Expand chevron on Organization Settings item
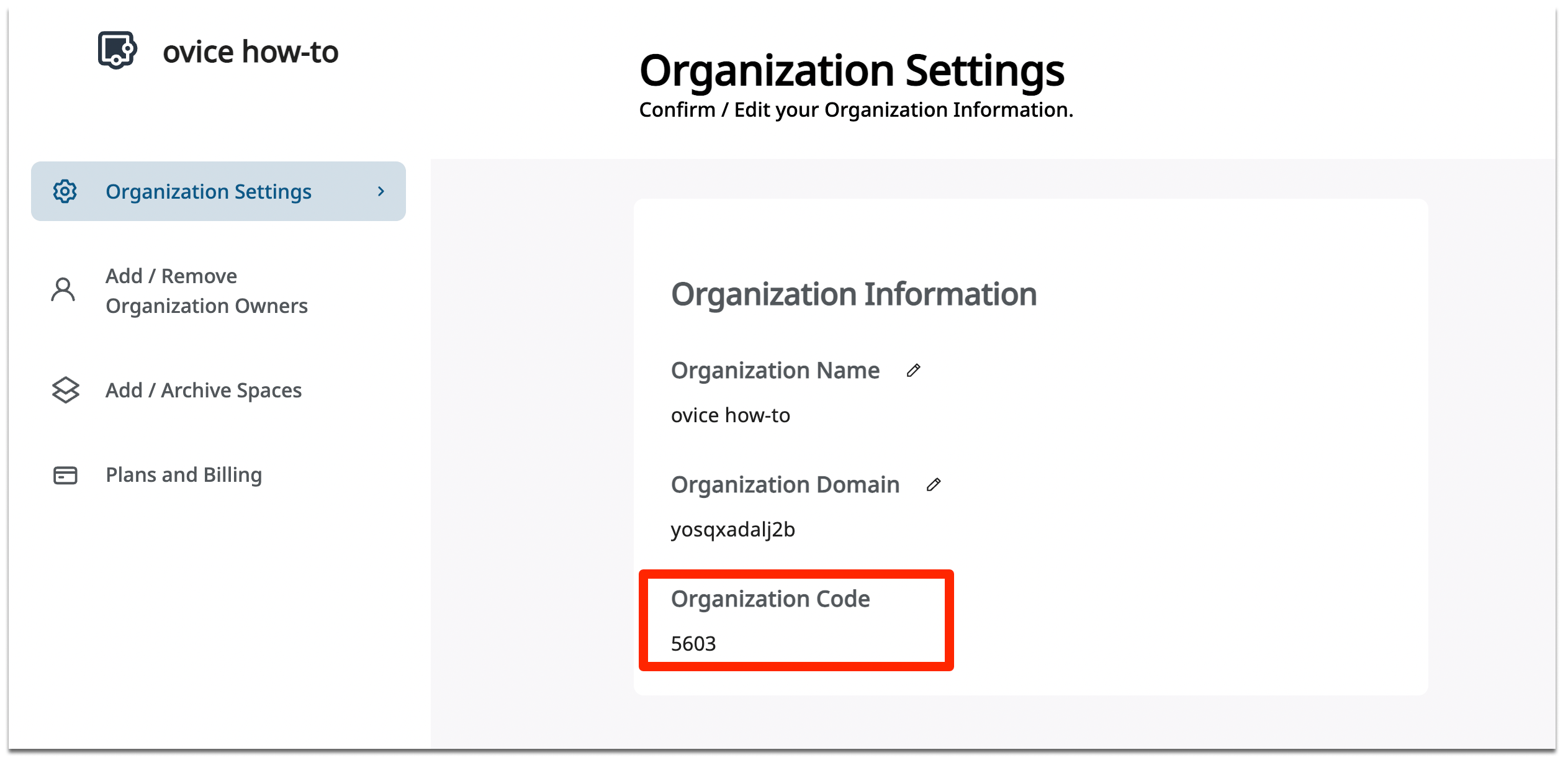 [381, 191]
